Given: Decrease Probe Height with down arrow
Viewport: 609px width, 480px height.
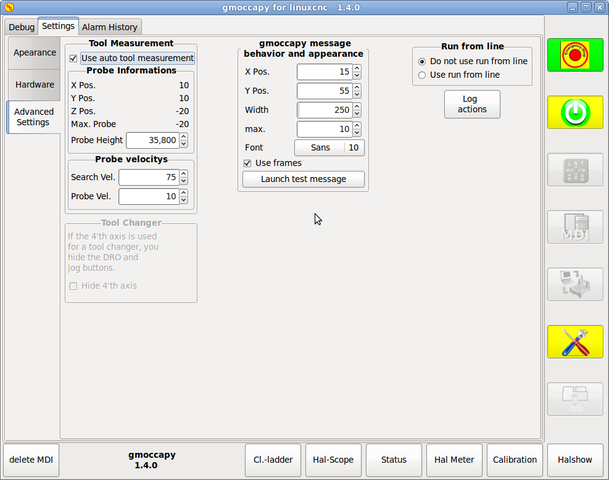Looking at the screenshot, I should click(184, 144).
